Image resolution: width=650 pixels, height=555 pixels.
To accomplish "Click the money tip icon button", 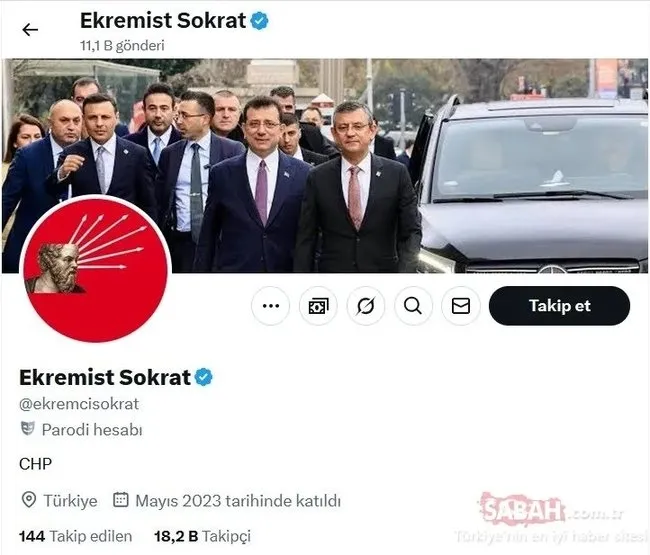I will [318, 306].
